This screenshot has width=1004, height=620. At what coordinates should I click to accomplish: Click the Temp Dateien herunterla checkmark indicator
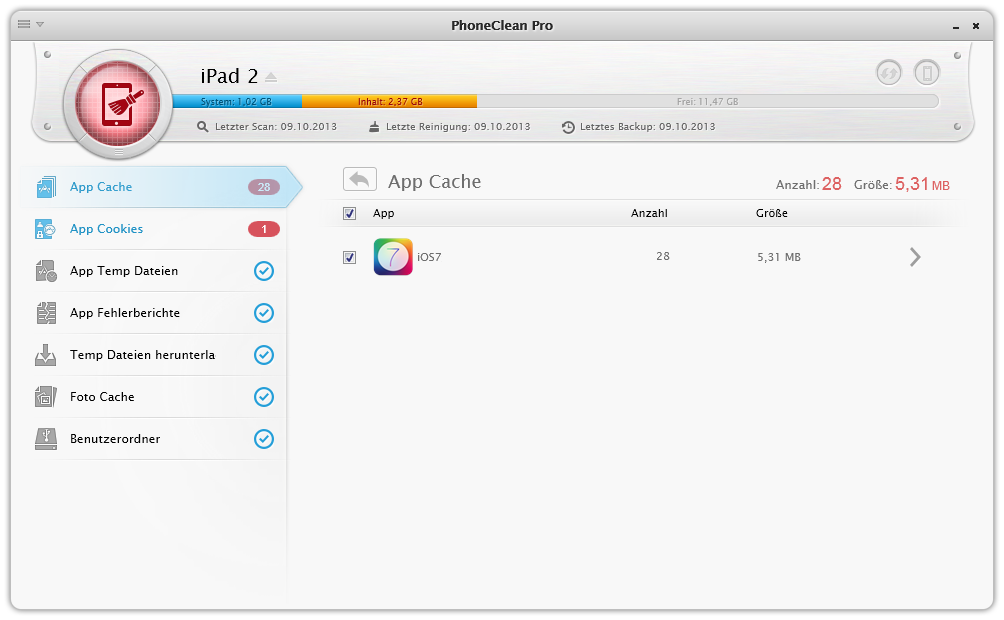tap(264, 355)
